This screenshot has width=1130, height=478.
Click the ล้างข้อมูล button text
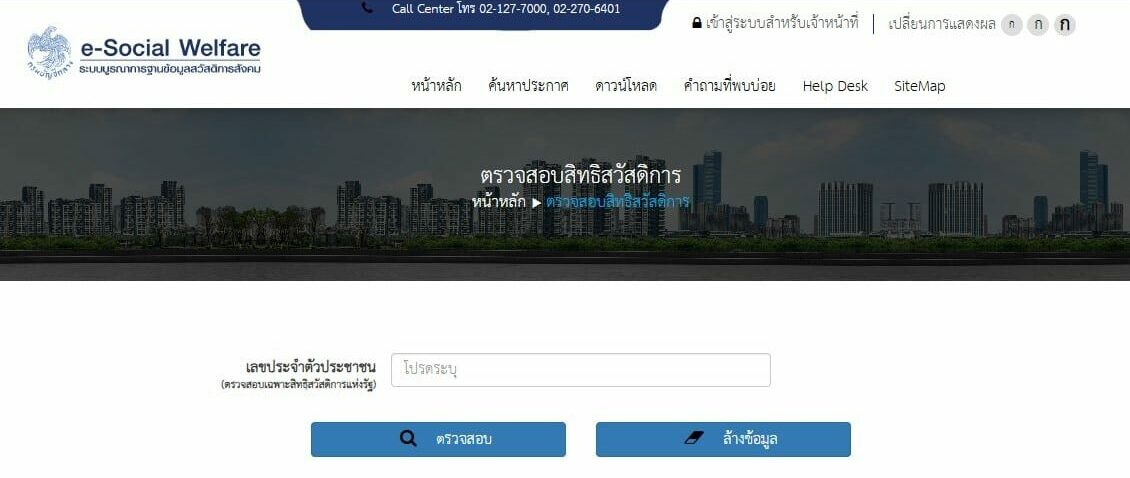[750, 439]
